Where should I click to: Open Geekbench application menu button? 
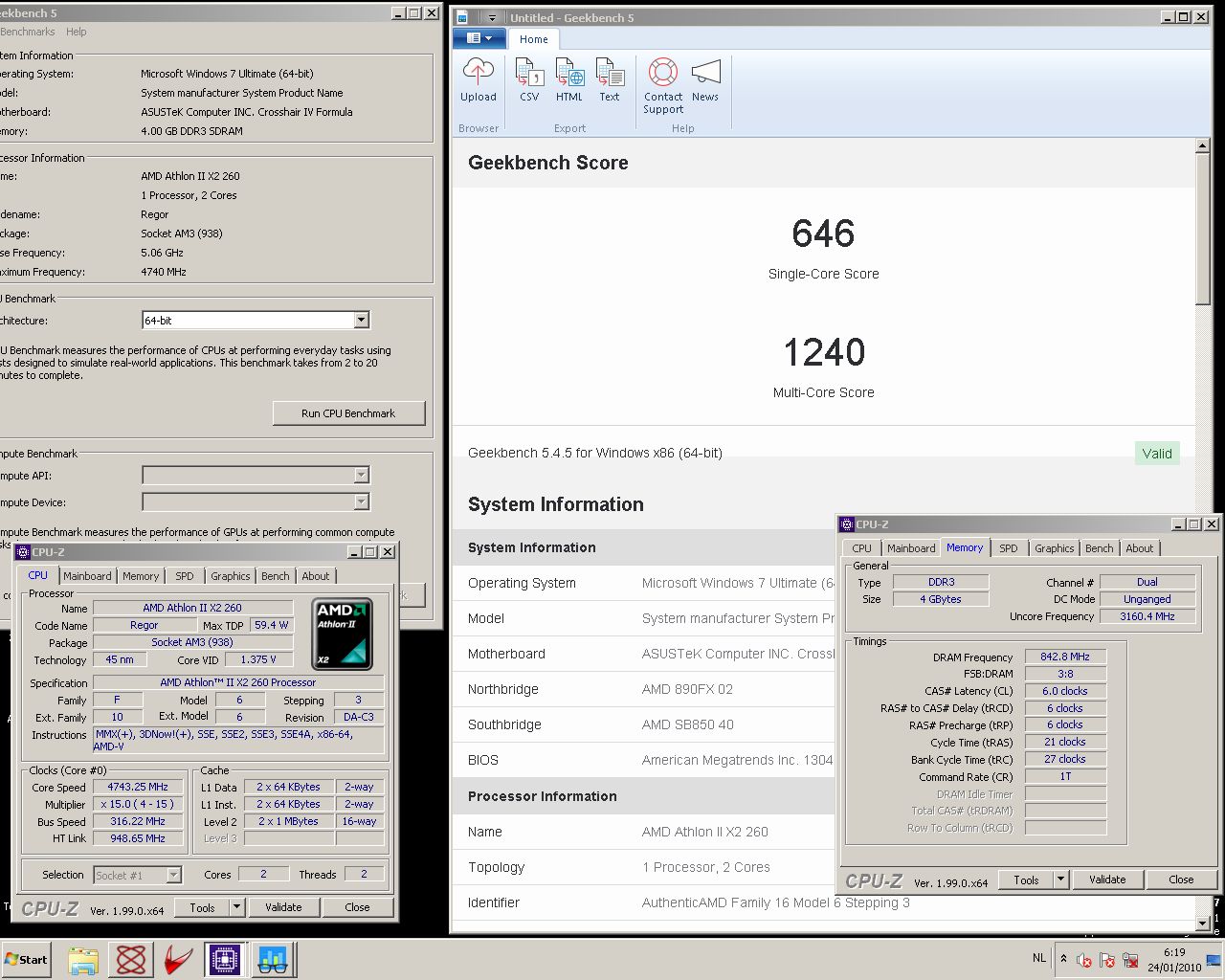[x=479, y=38]
